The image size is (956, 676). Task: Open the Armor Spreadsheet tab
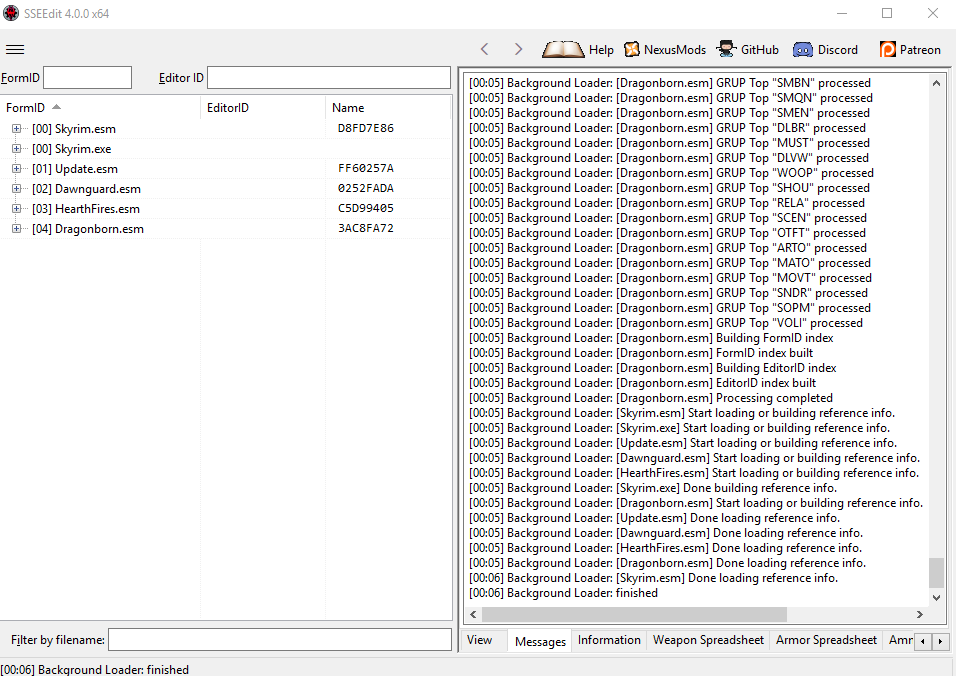click(x=826, y=640)
